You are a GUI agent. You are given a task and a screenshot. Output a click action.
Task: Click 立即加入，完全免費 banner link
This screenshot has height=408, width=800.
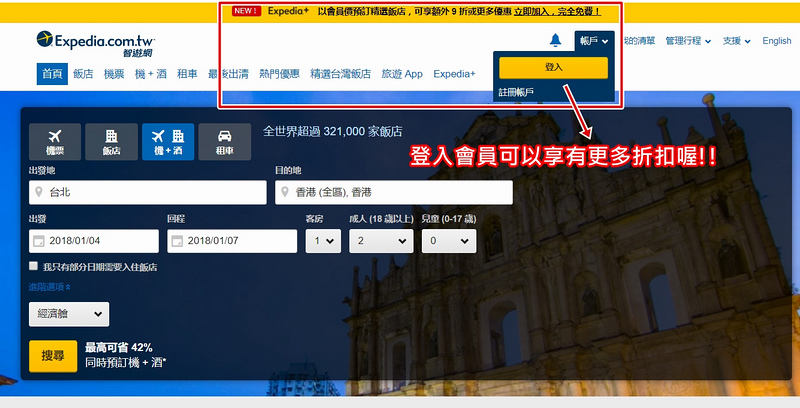click(557, 11)
